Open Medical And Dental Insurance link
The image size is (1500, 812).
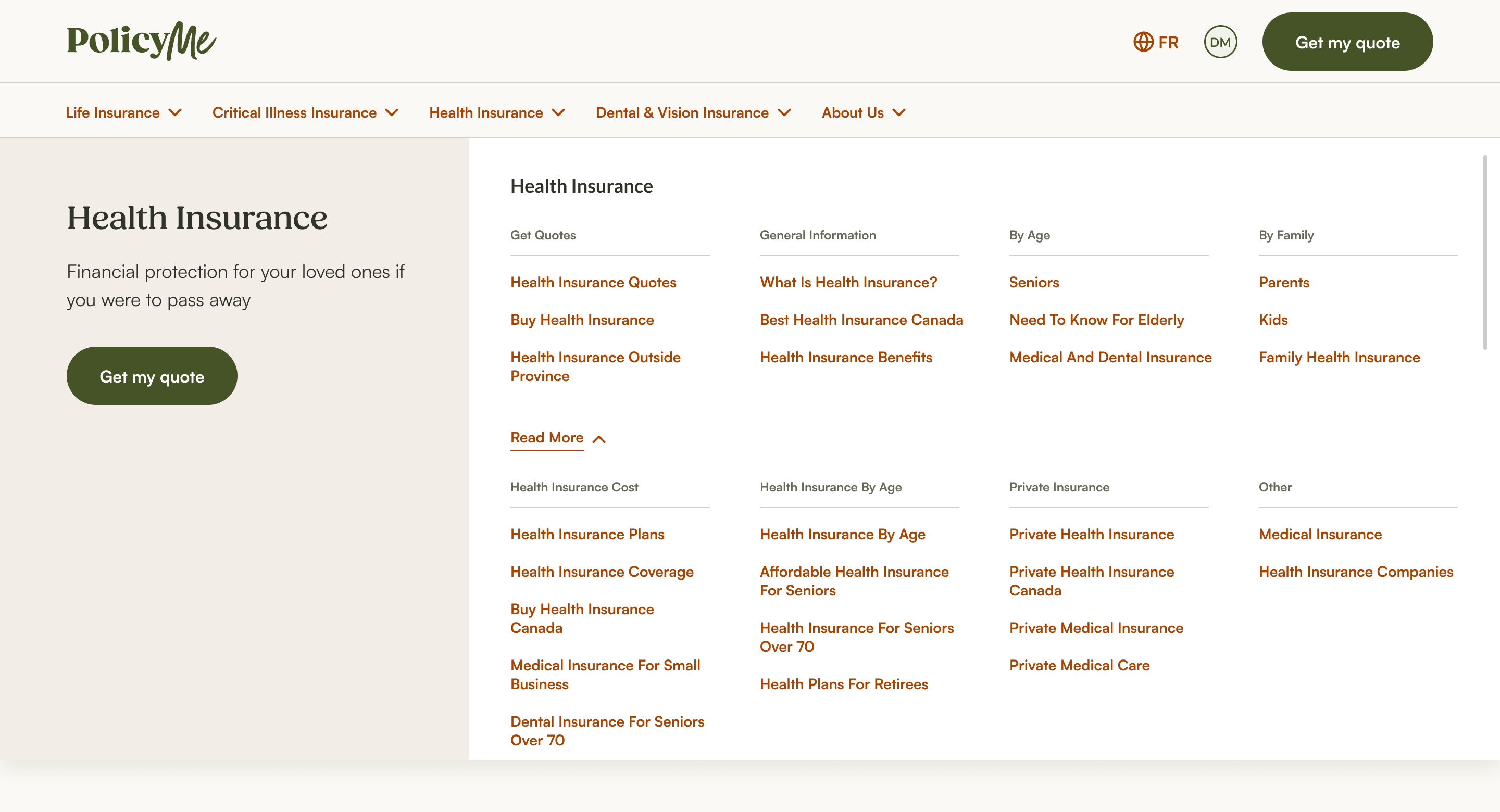click(1110, 357)
